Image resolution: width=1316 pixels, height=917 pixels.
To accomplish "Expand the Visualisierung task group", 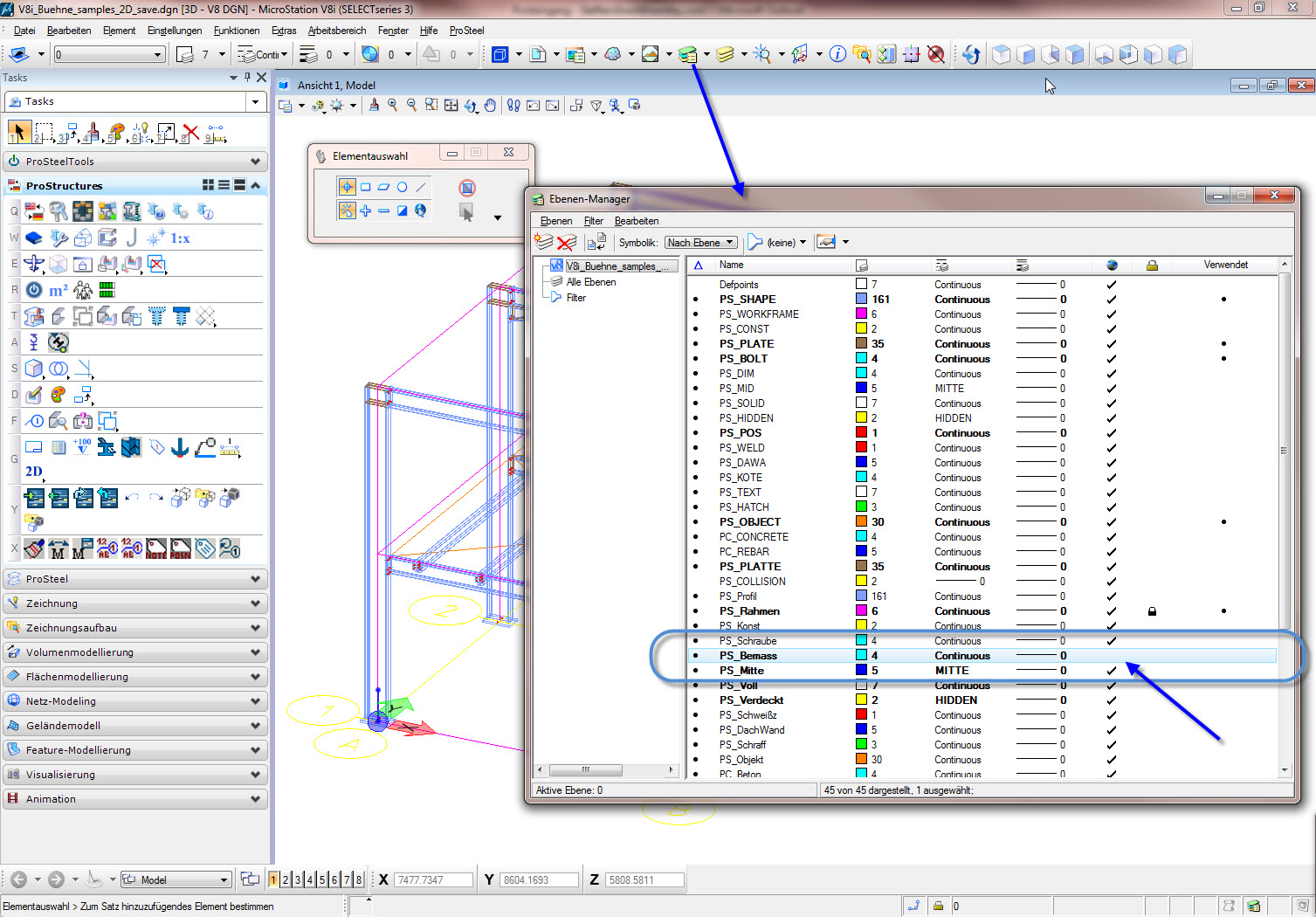I will [135, 775].
